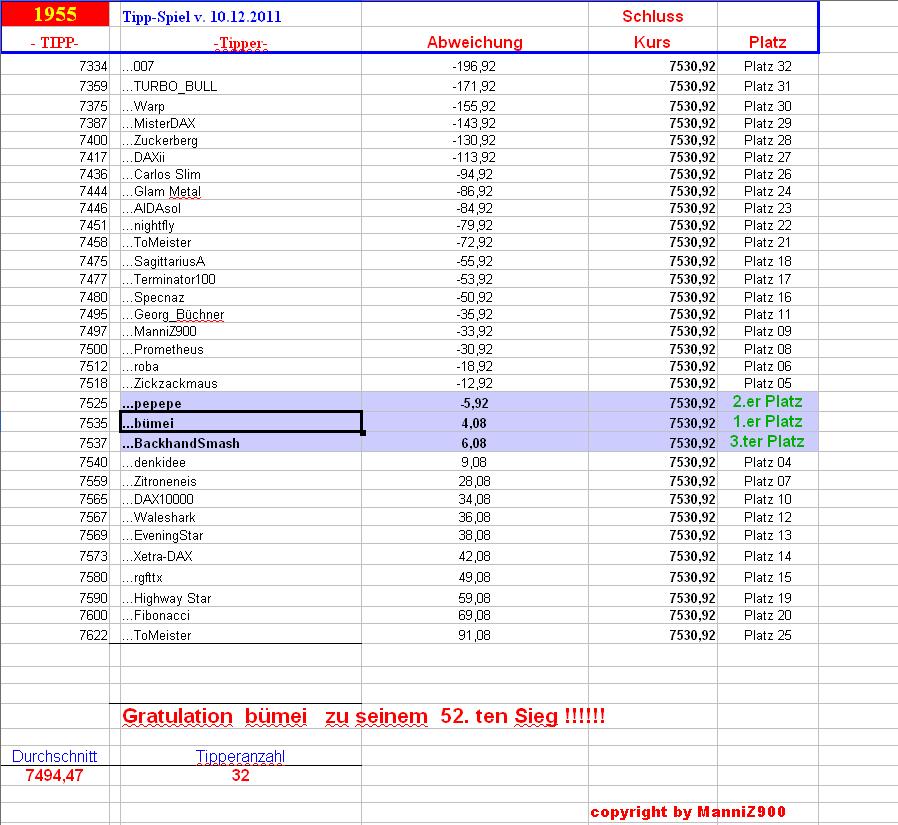Click the ...denkidee tipper cell

tap(241, 462)
